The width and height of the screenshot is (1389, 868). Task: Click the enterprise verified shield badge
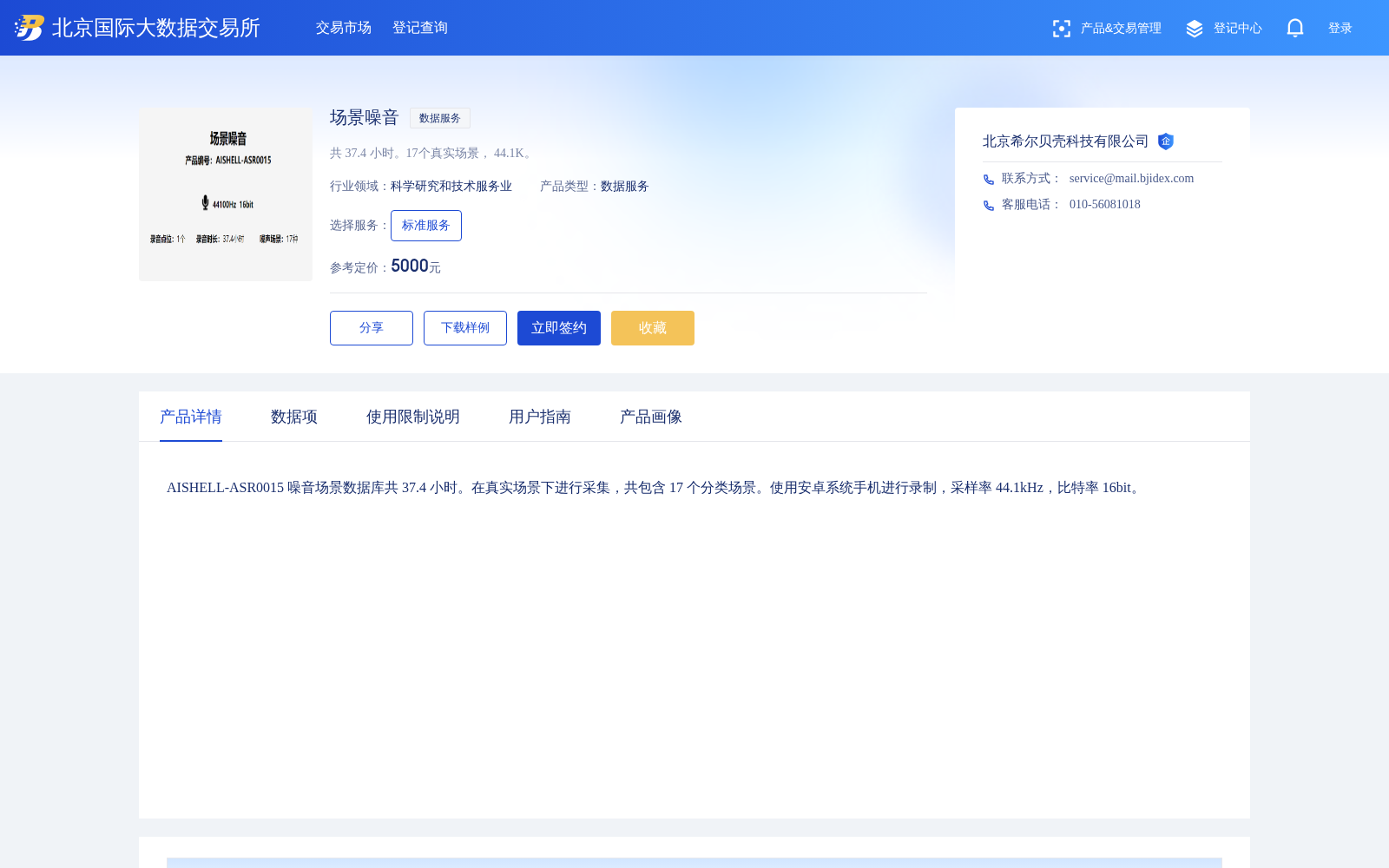click(x=1166, y=141)
